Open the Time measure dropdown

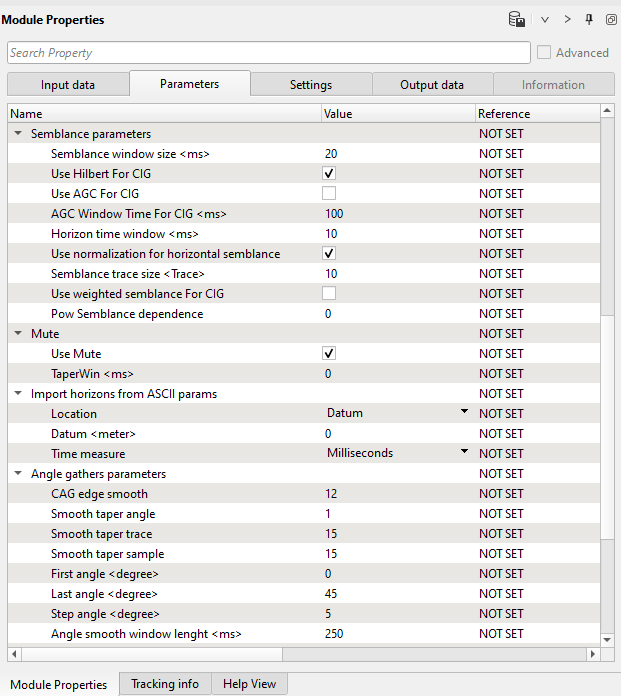(464, 453)
